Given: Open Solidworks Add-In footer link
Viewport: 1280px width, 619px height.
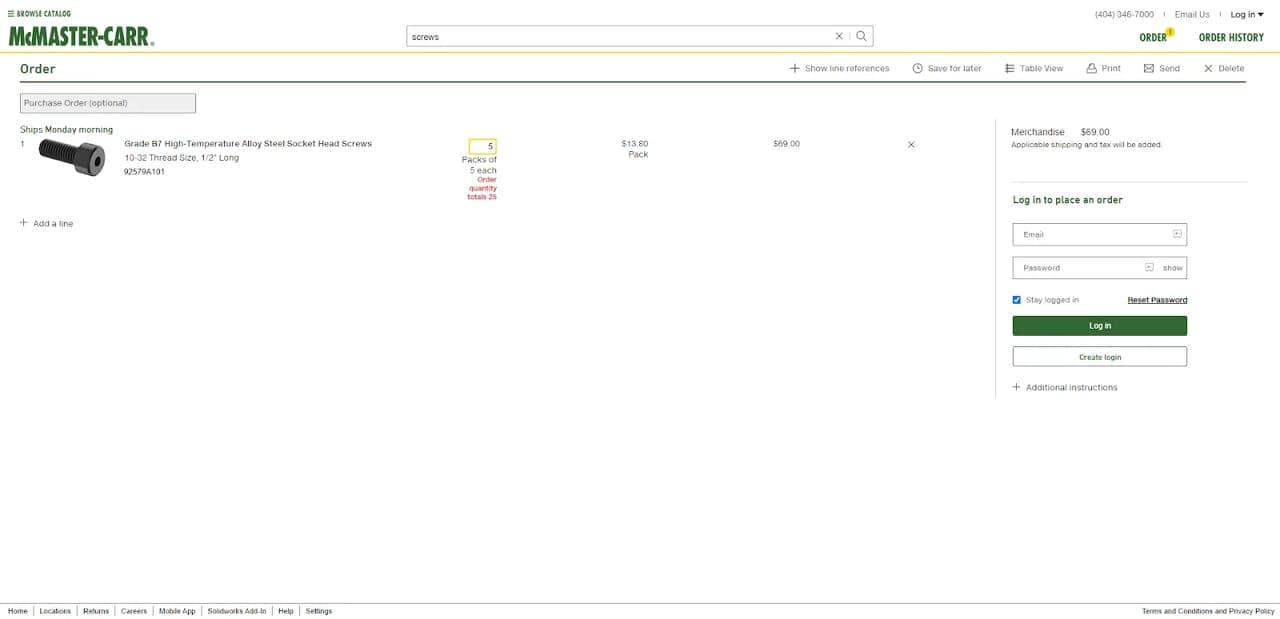Looking at the screenshot, I should [x=237, y=611].
